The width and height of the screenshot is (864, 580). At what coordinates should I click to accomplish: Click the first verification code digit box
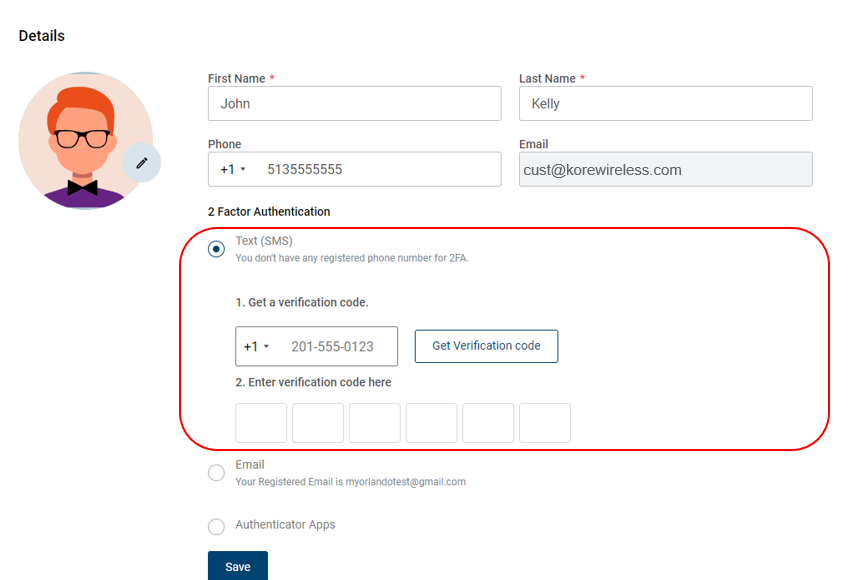261,423
